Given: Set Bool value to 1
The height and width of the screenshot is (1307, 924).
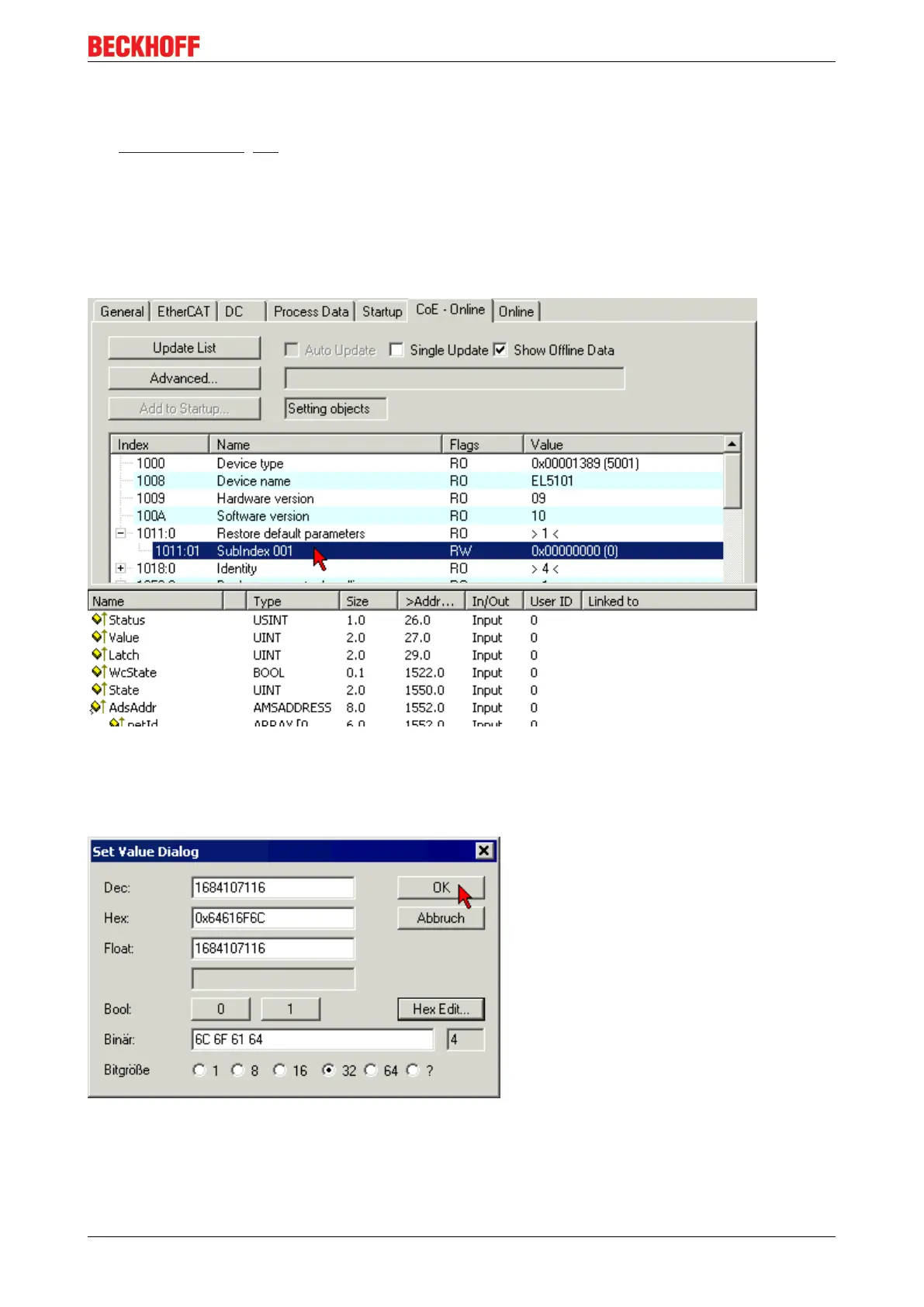Looking at the screenshot, I should coord(291,1009).
